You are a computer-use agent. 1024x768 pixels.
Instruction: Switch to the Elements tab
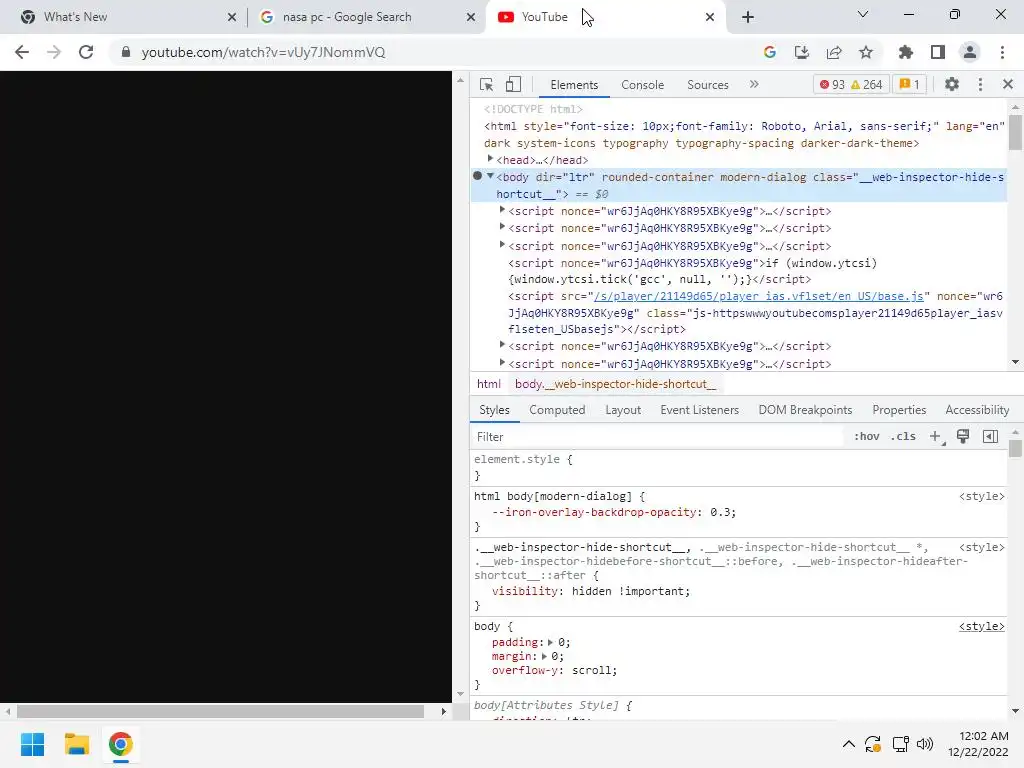tap(573, 85)
